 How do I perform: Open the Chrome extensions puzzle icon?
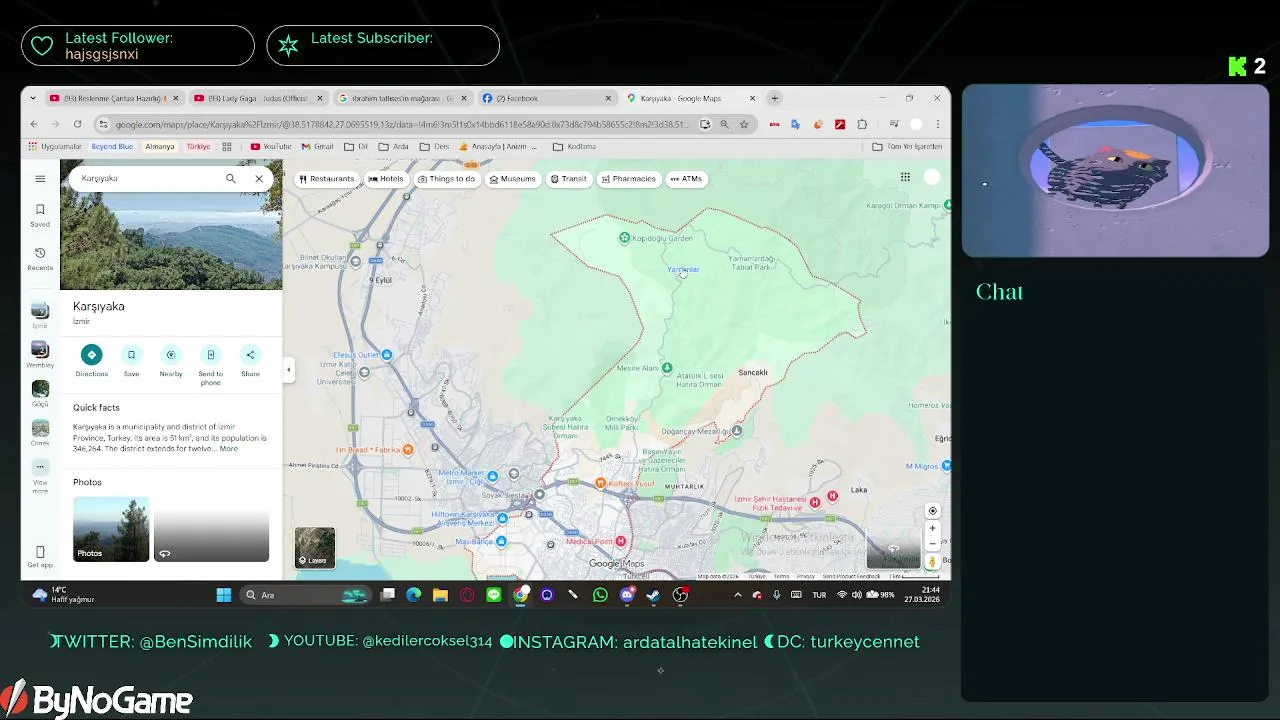(862, 124)
